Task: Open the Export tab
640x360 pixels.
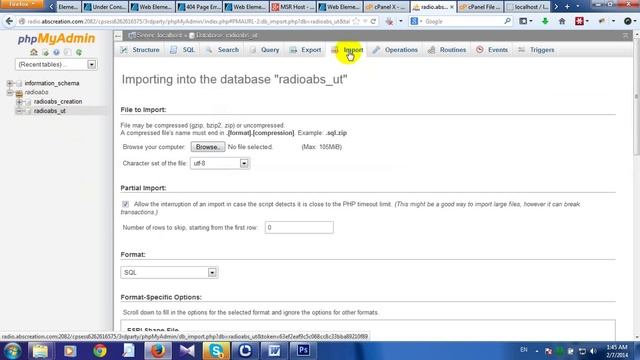Action: click(x=305, y=50)
